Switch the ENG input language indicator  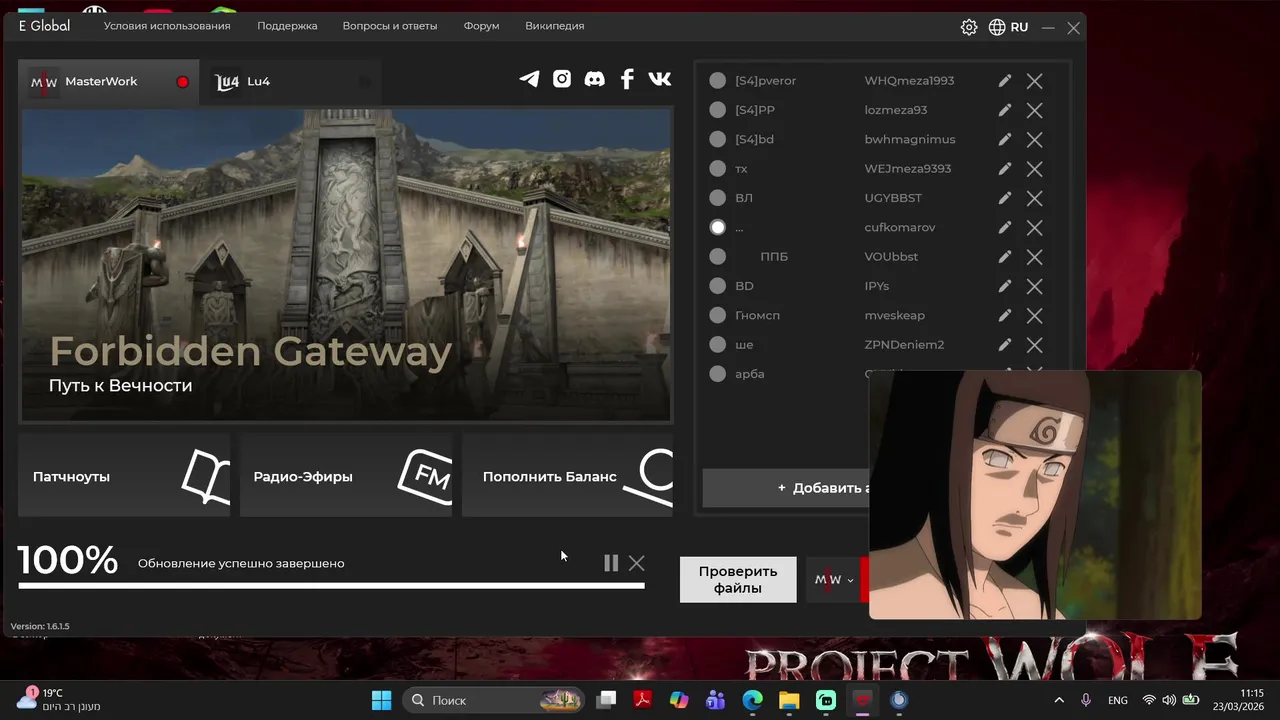click(x=1118, y=700)
